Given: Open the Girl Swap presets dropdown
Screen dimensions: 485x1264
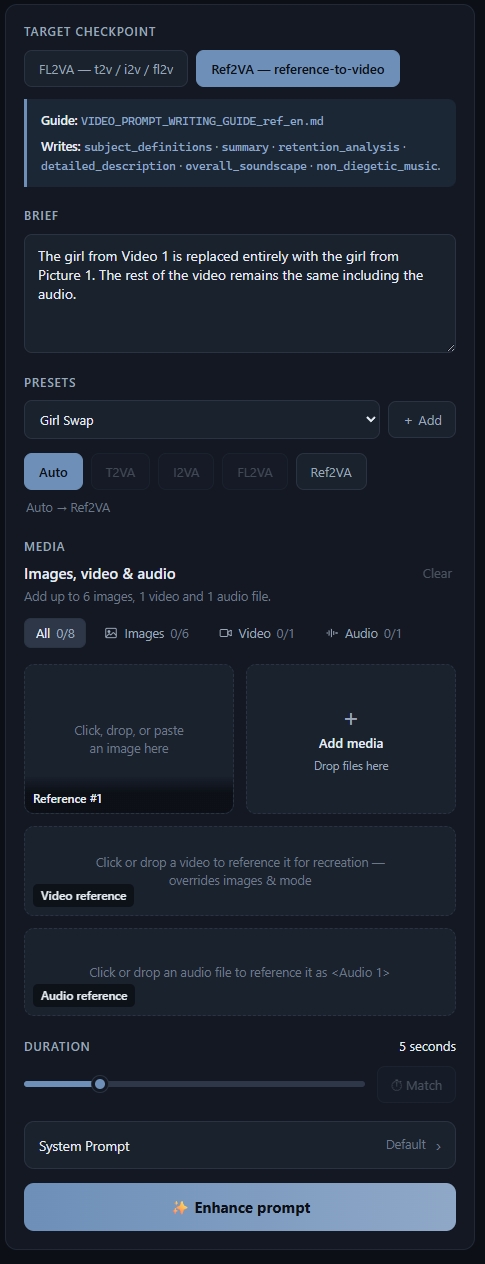Looking at the screenshot, I should coord(202,420).
